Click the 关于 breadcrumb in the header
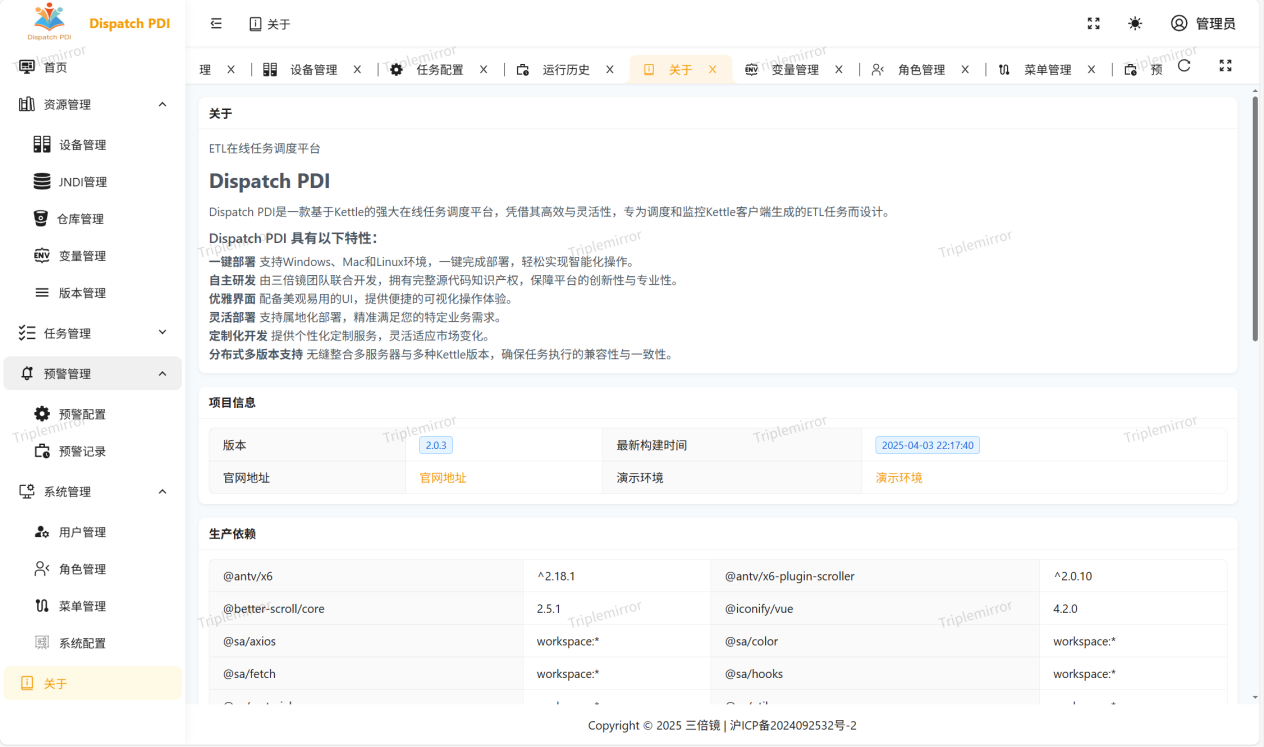This screenshot has width=1264, height=747. (270, 24)
